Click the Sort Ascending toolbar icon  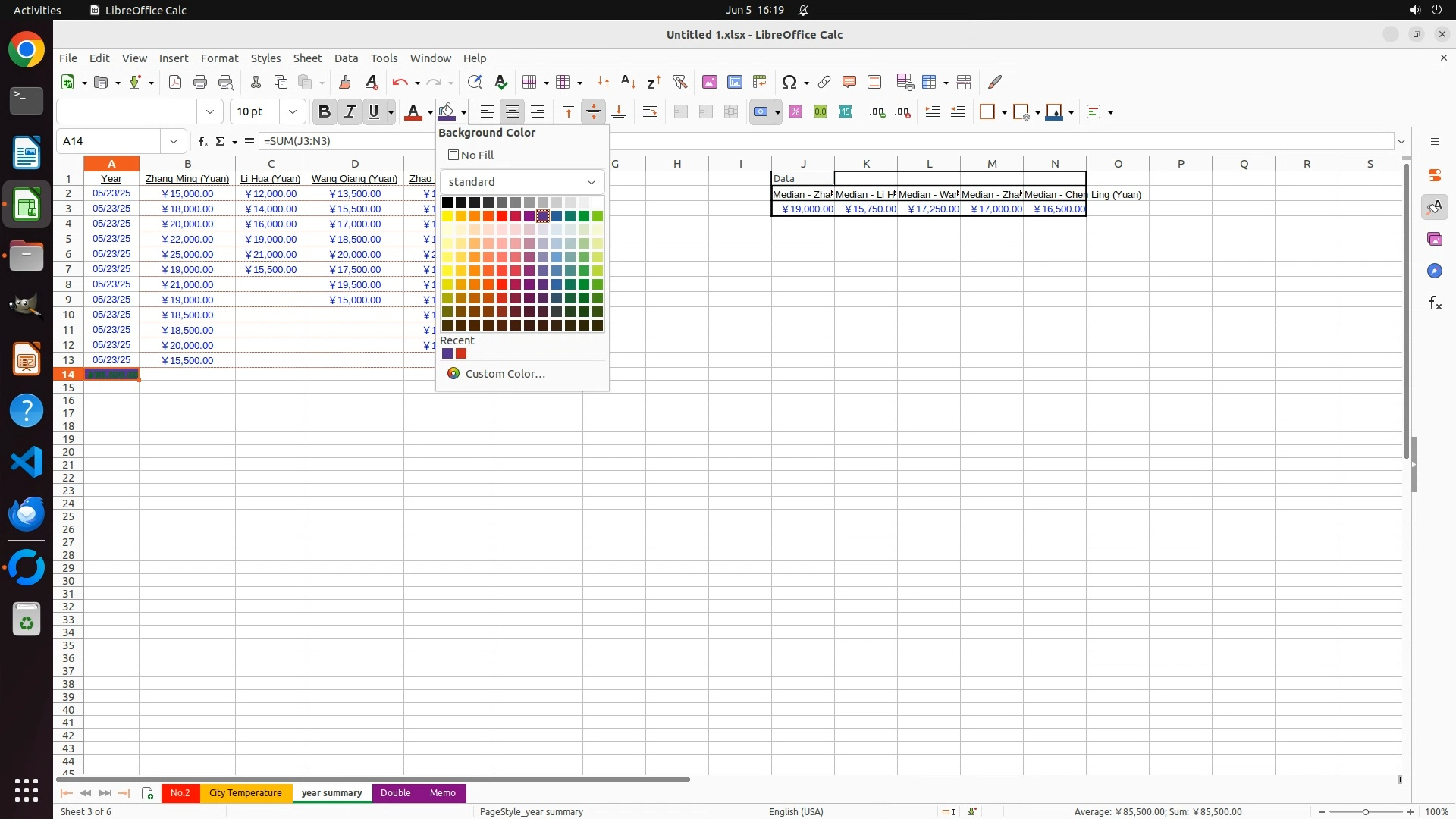628,82
